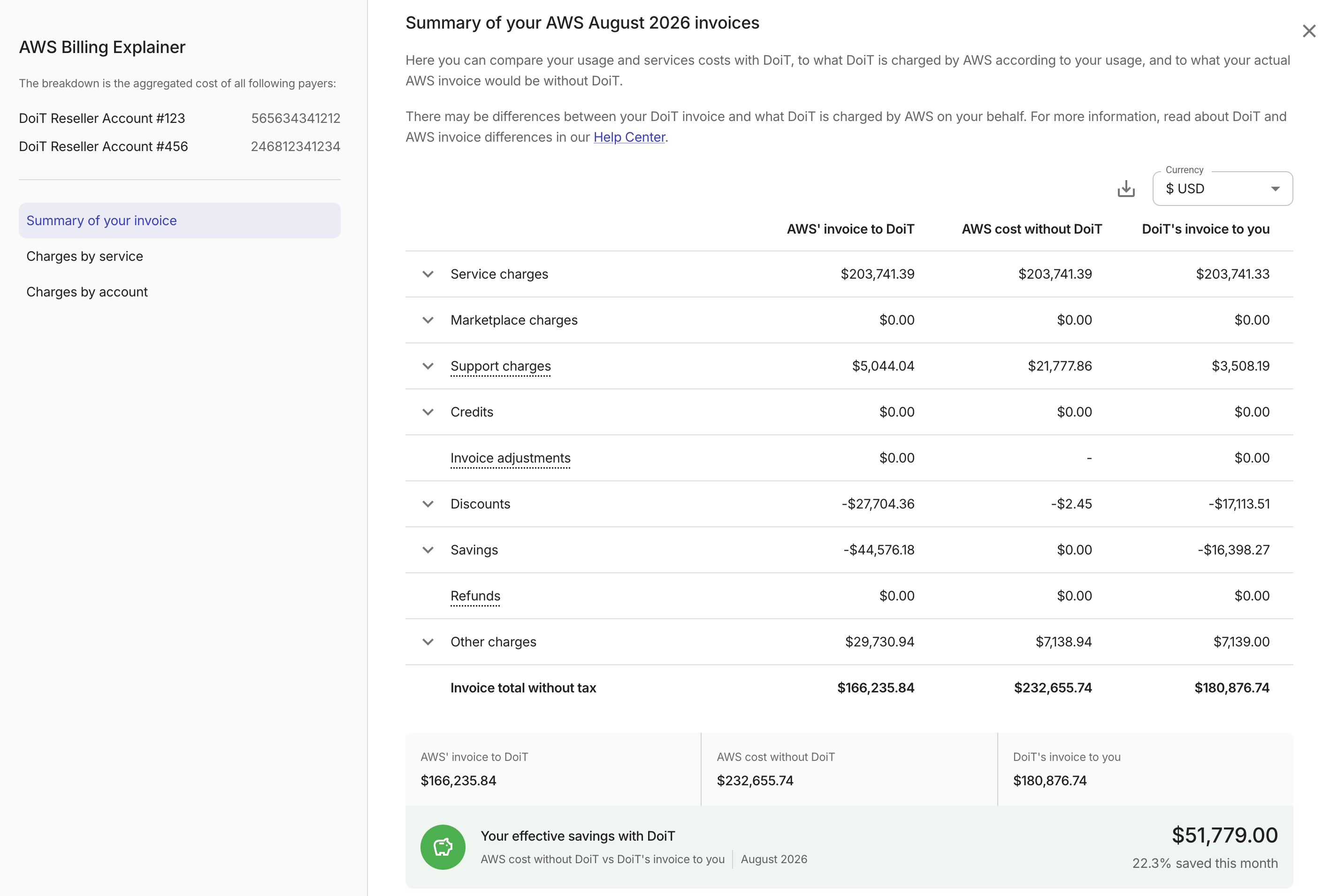Click the -$44,576.18 savings value
Screen dimensions: 1330x896
879,550
